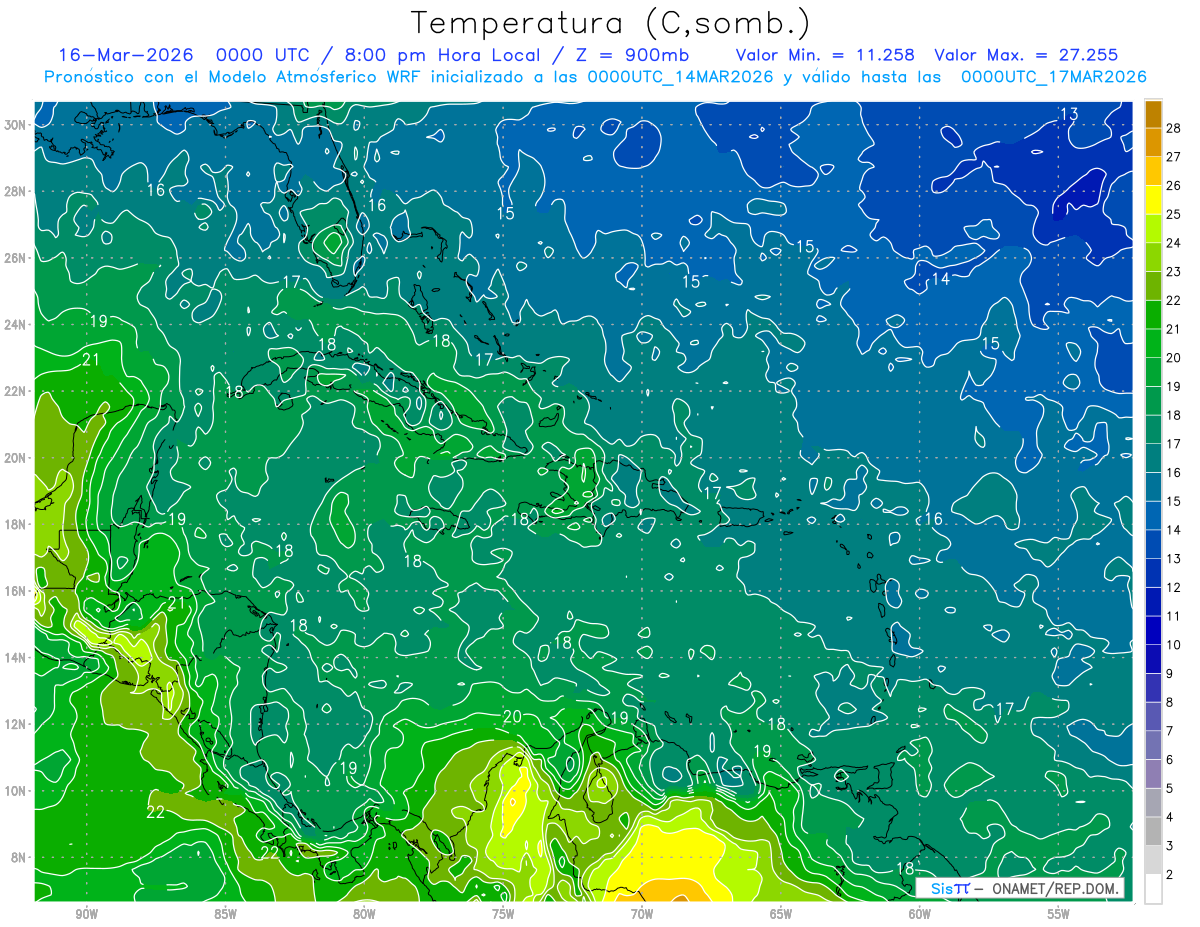The image size is (1200, 927).
Task: Pick the legend color between 25 and 26
Action: [x=1153, y=200]
